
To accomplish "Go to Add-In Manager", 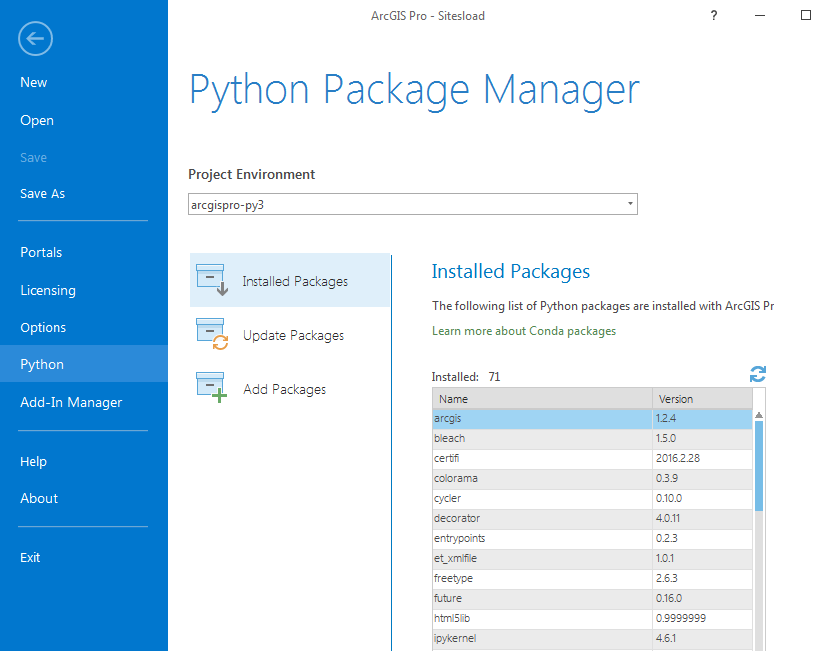I will (71, 402).
